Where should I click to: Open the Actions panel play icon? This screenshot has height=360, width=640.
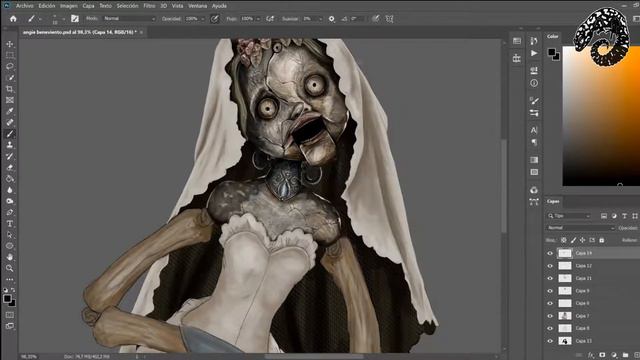[534, 53]
